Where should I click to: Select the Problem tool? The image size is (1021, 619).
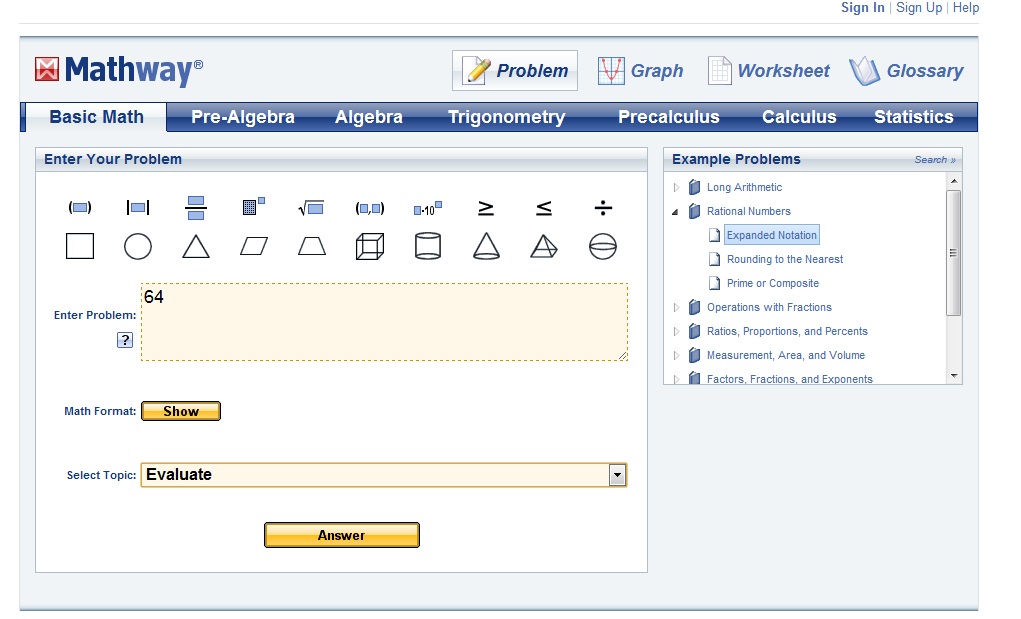(515, 70)
